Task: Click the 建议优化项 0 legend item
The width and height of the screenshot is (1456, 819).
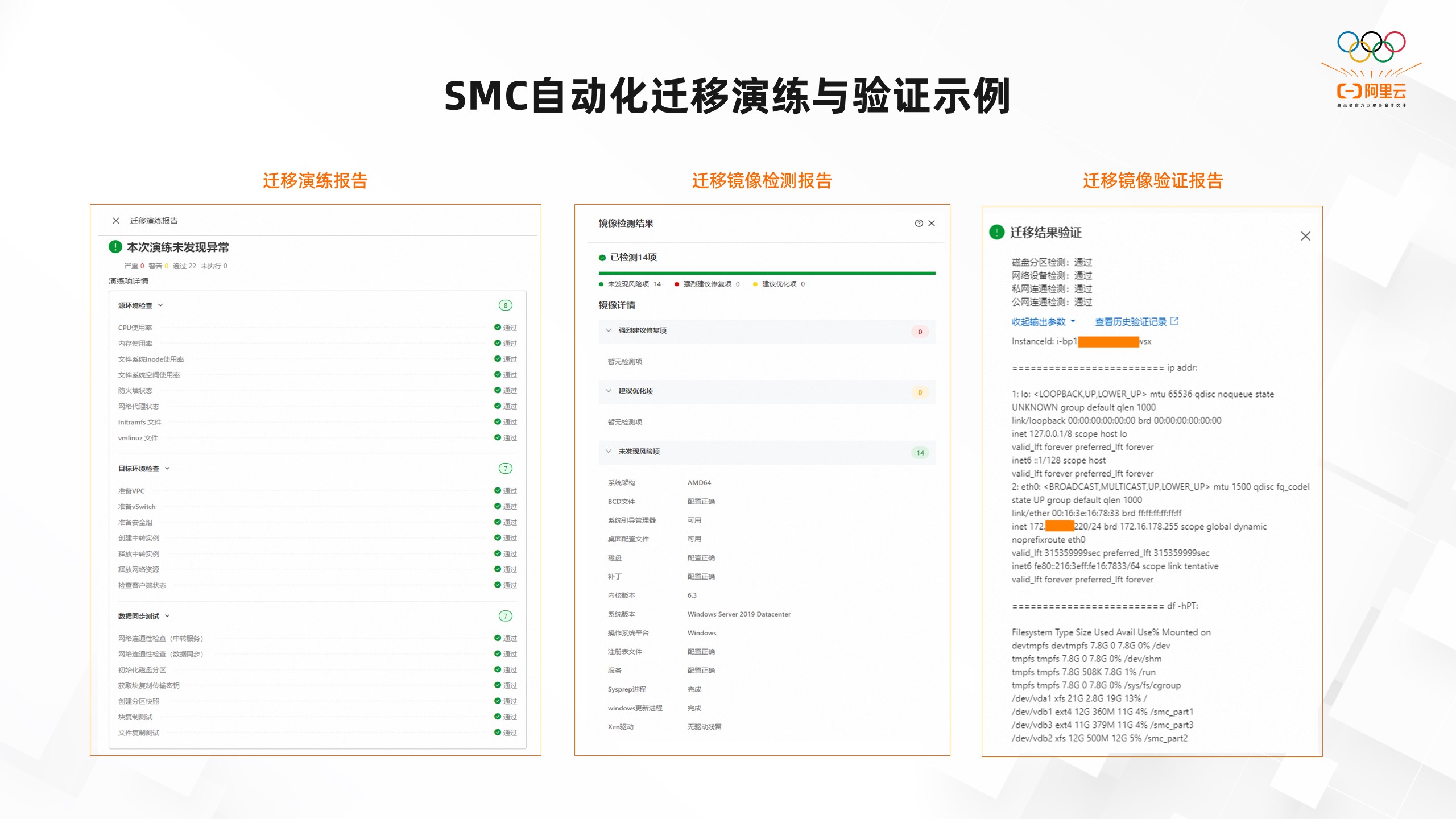Action: click(779, 284)
